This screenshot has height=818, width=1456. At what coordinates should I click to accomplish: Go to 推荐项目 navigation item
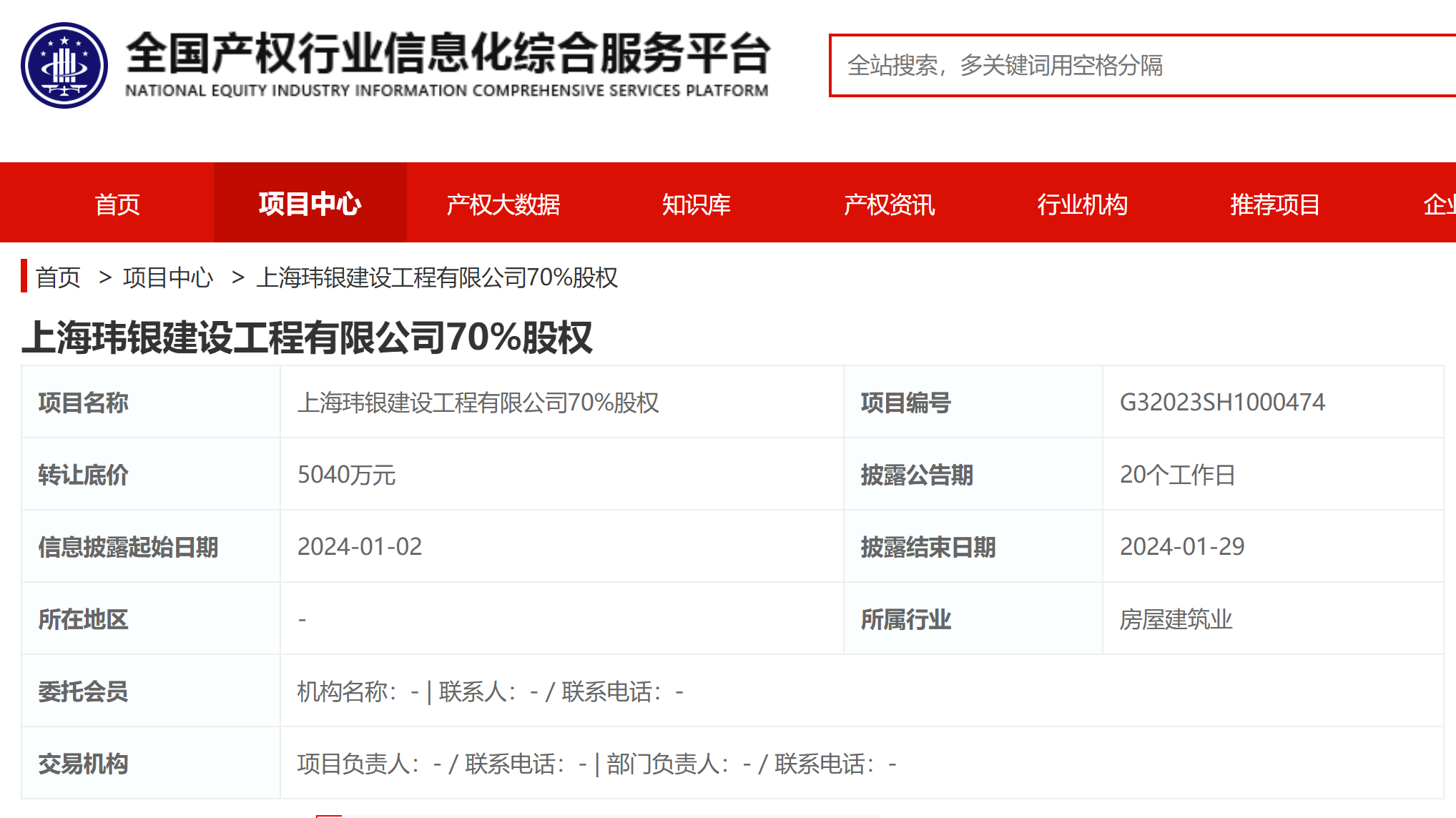(x=1274, y=204)
